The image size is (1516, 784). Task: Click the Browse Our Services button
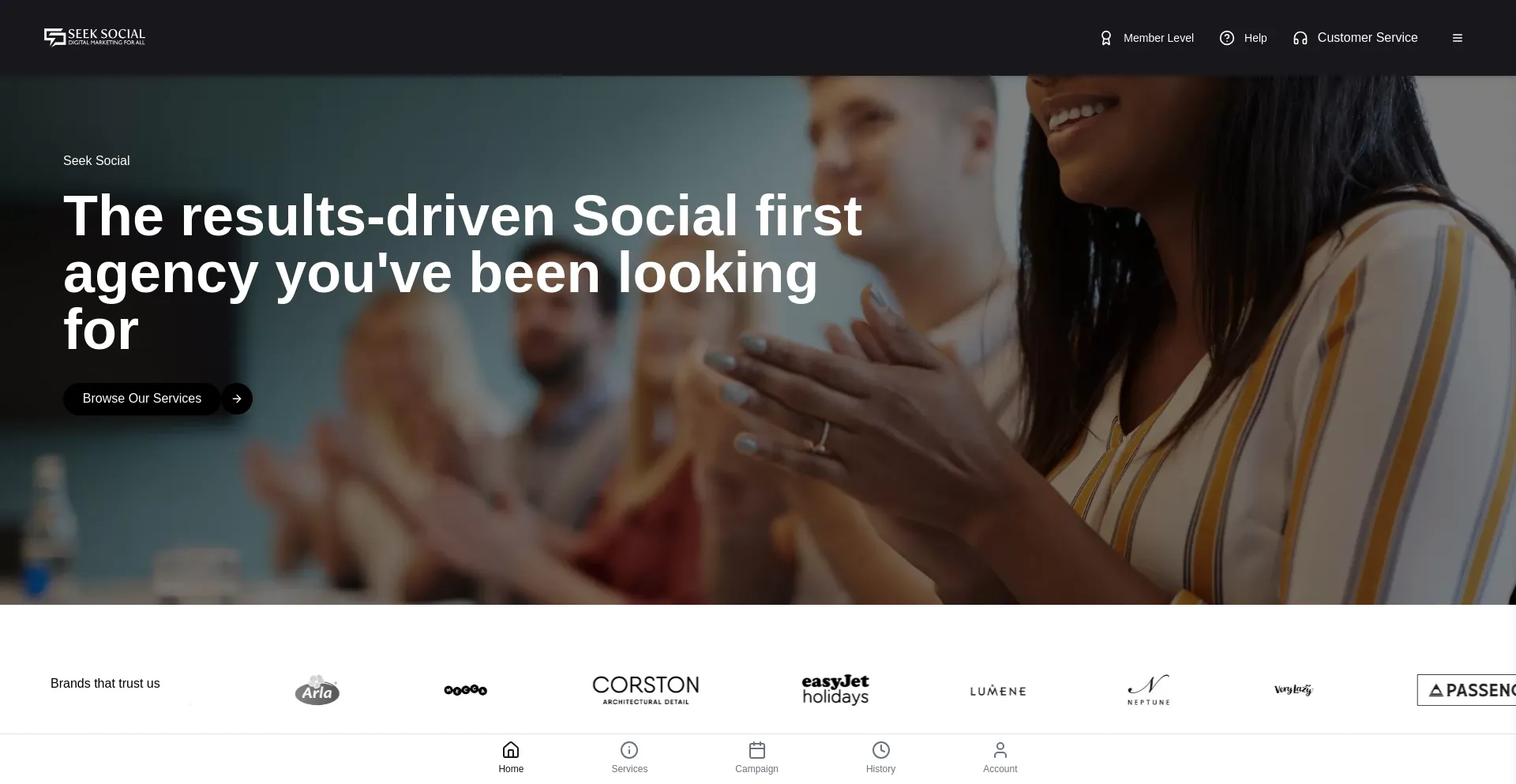[x=142, y=399]
